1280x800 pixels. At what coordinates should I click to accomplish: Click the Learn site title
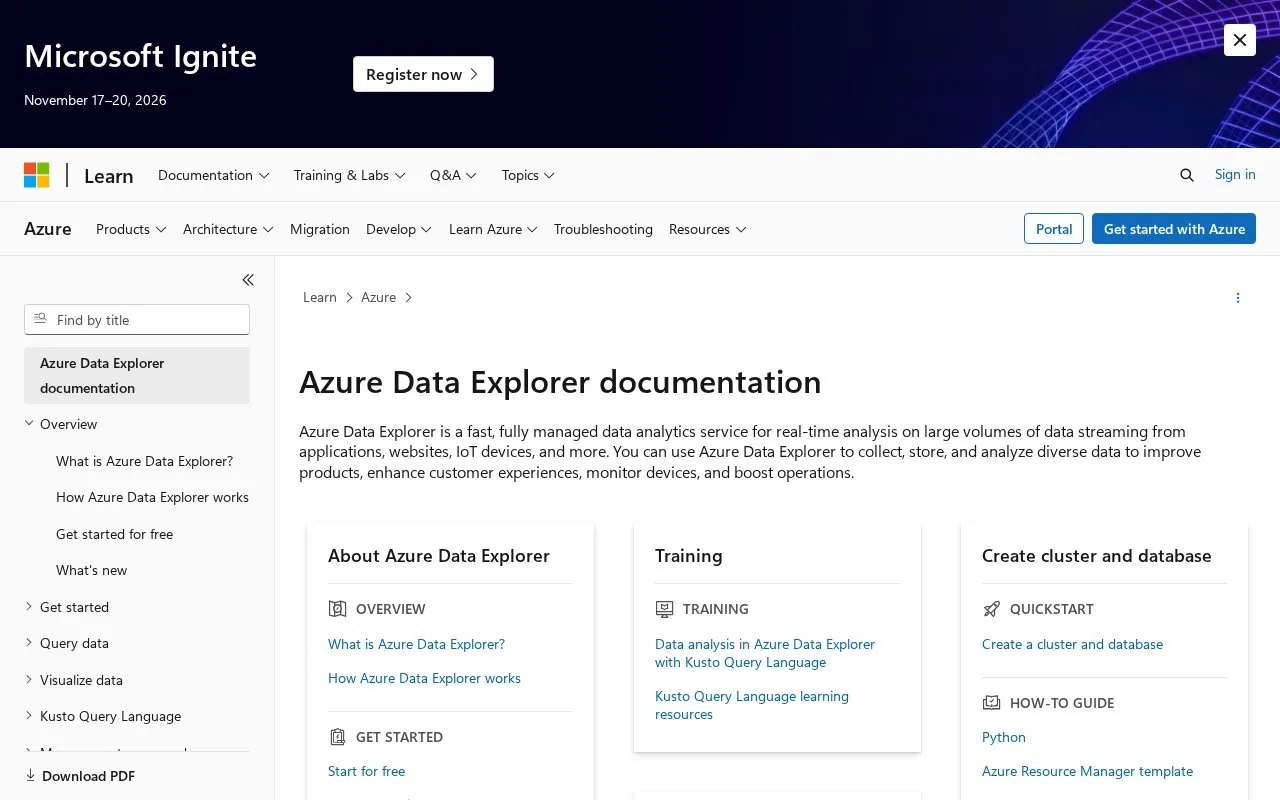pyautogui.click(x=109, y=176)
